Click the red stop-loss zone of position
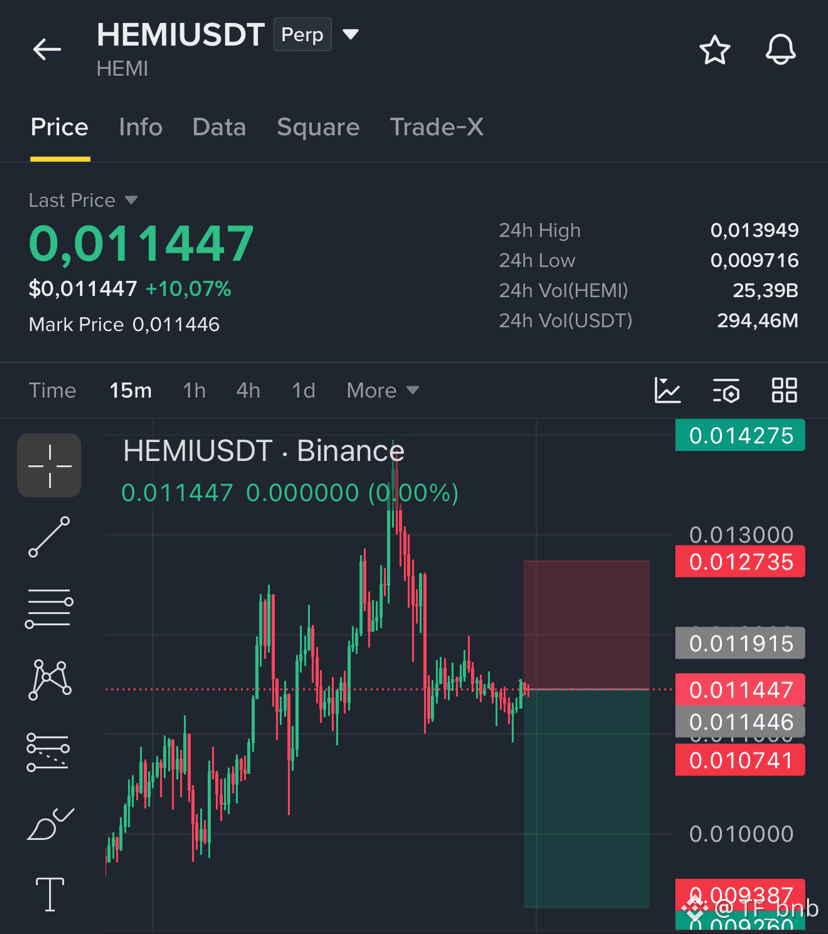The height and width of the screenshot is (934, 828). click(587, 625)
